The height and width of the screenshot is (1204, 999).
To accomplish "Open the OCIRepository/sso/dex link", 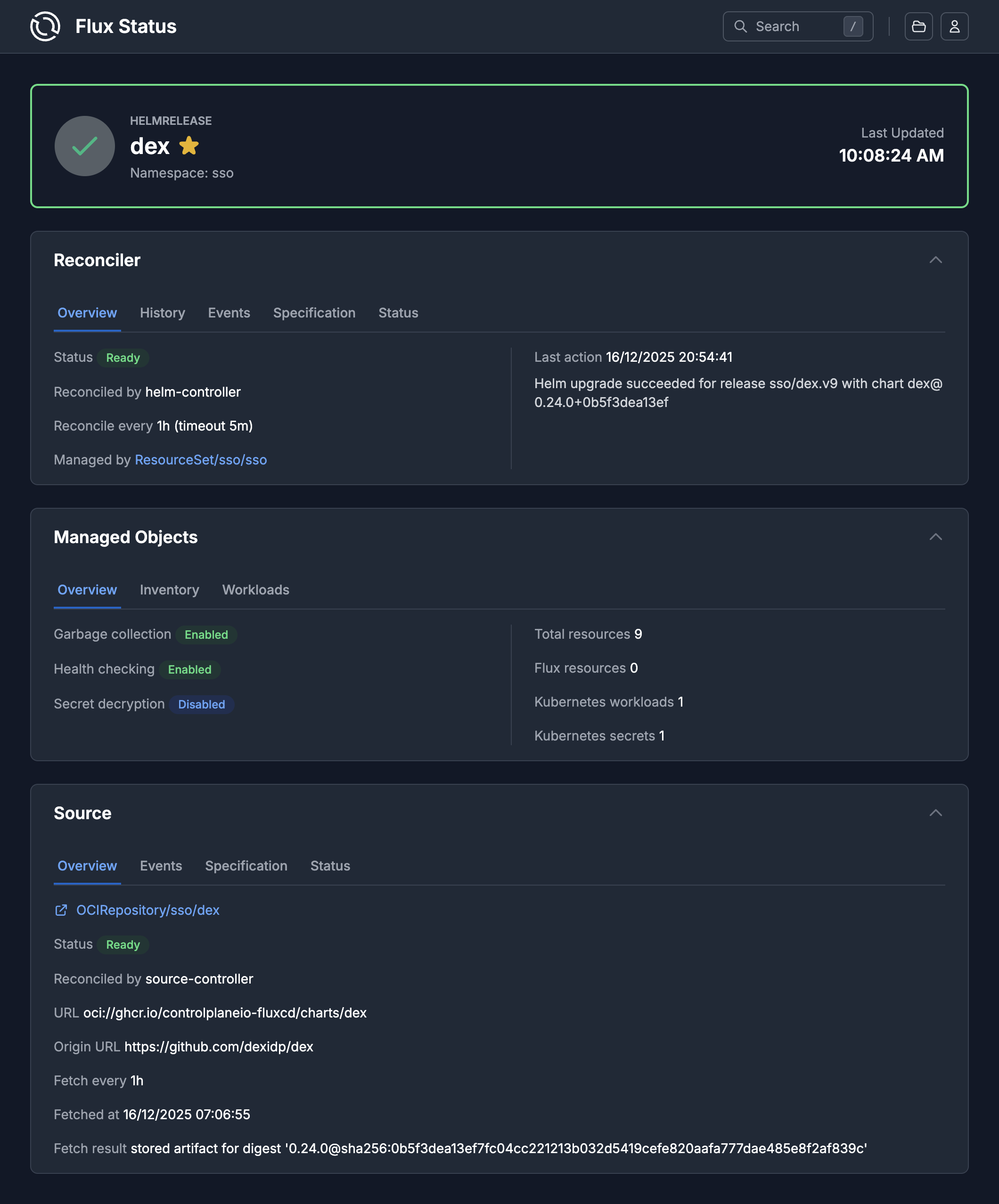I will (x=148, y=910).
